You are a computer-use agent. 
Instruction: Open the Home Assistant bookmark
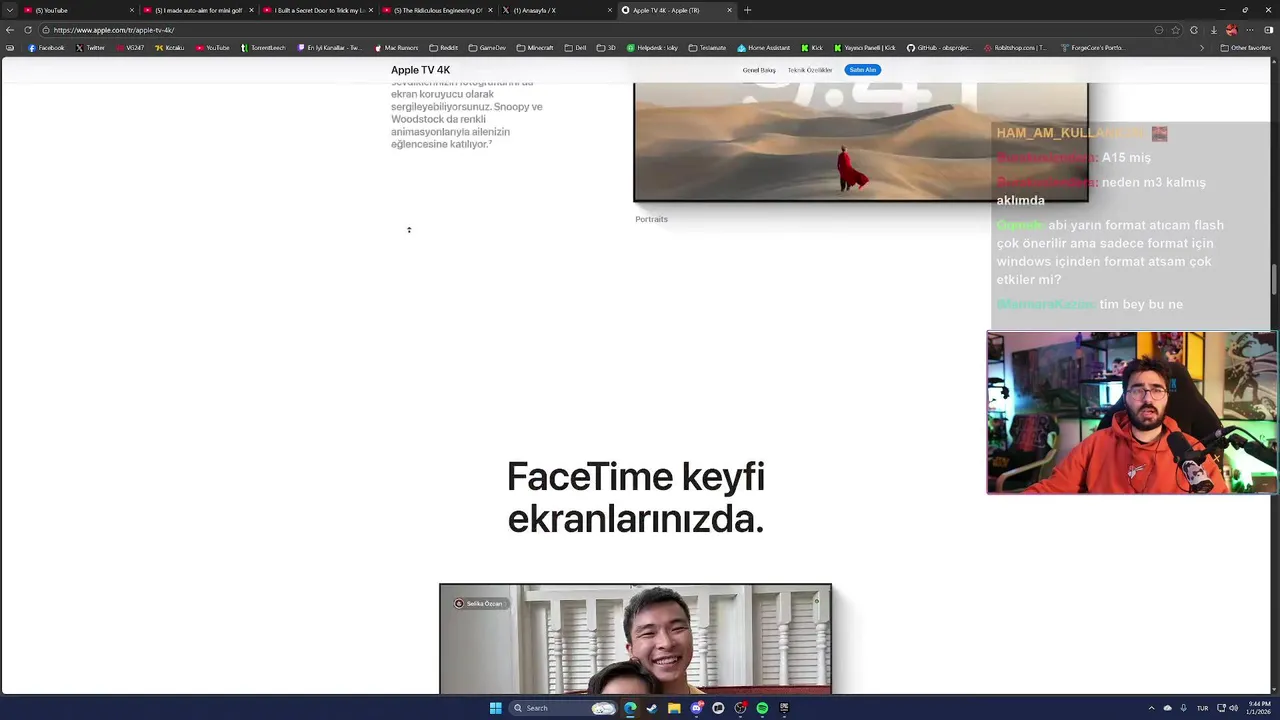point(763,48)
